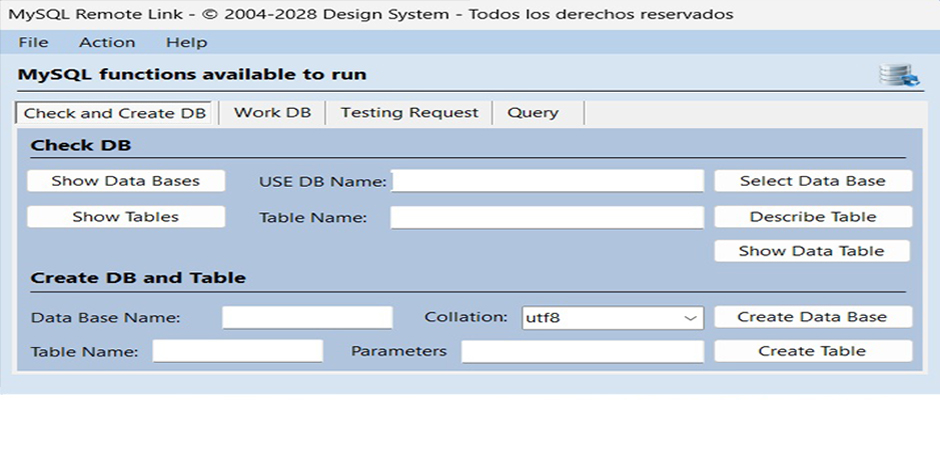Viewport: 940px width, 453px height.
Task: Focus the Table Name field under Check DB
Action: tap(547, 218)
